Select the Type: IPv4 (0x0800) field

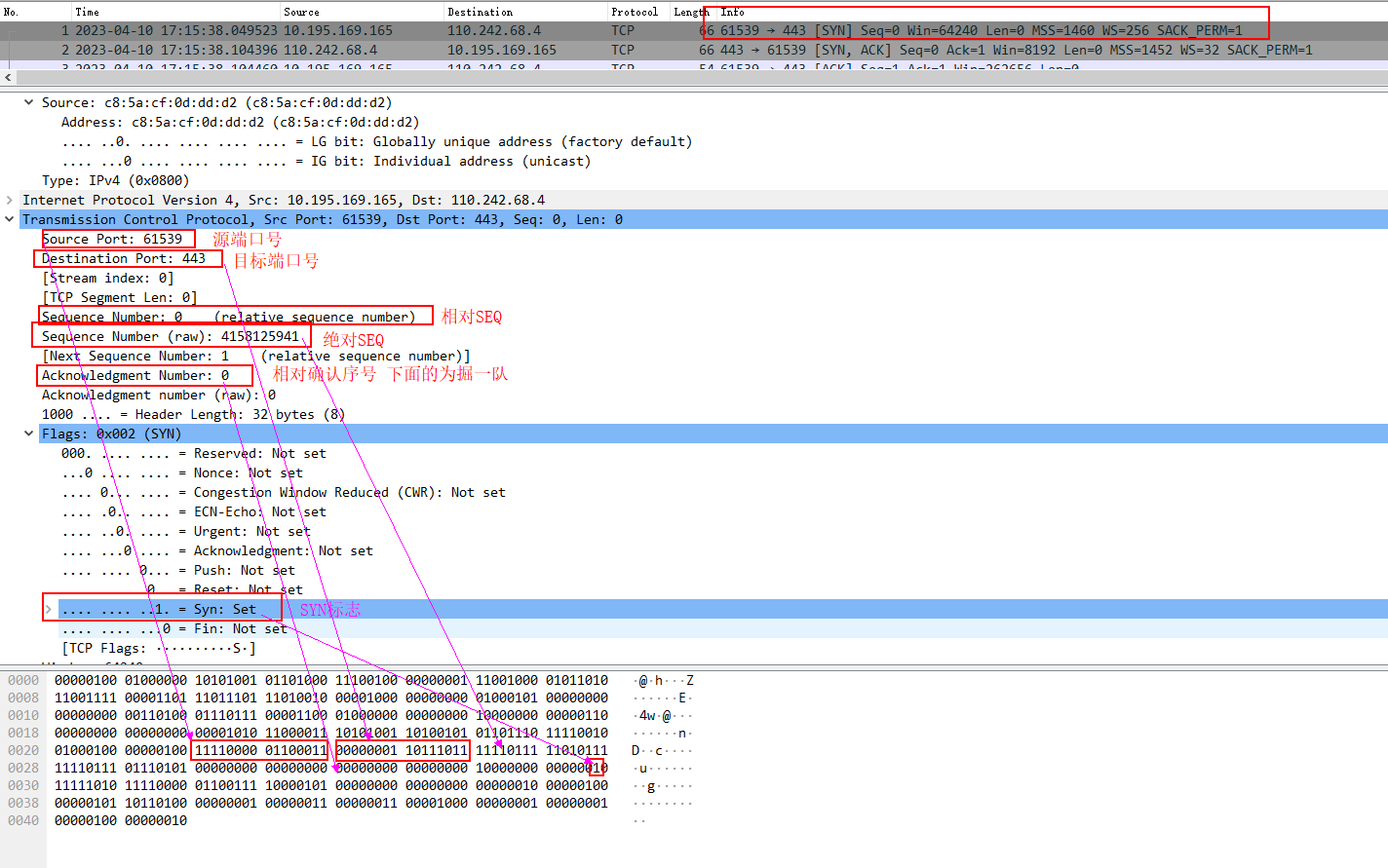coord(115,180)
